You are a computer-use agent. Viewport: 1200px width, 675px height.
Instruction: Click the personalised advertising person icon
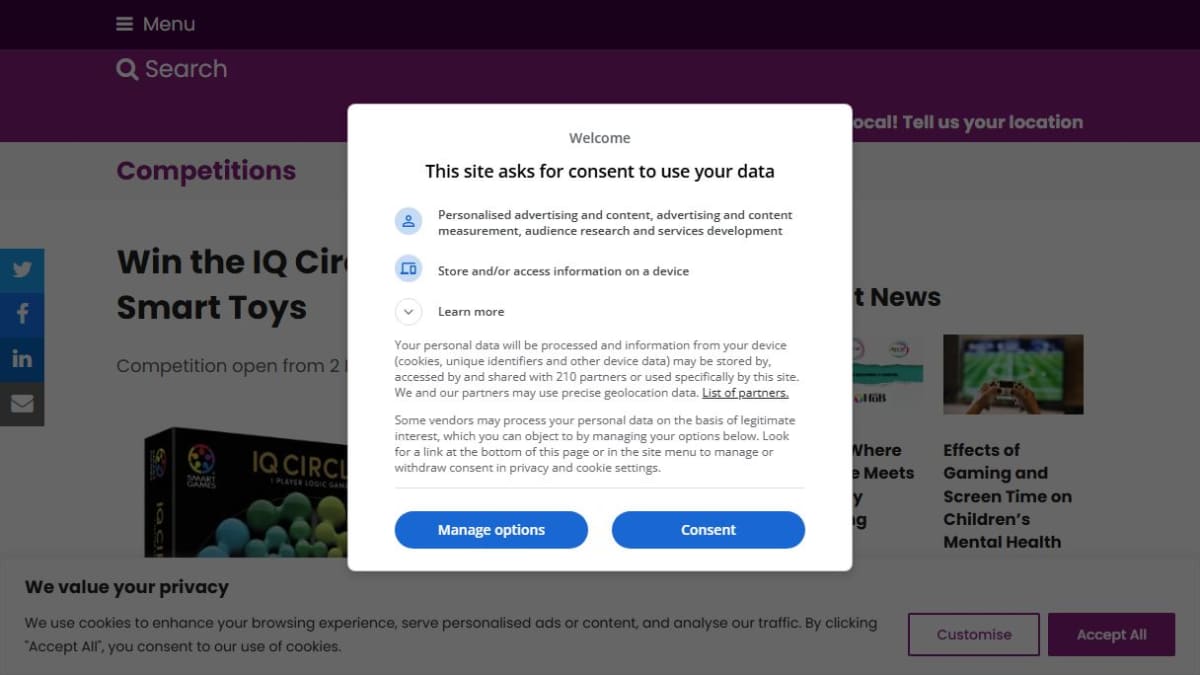[x=408, y=222]
